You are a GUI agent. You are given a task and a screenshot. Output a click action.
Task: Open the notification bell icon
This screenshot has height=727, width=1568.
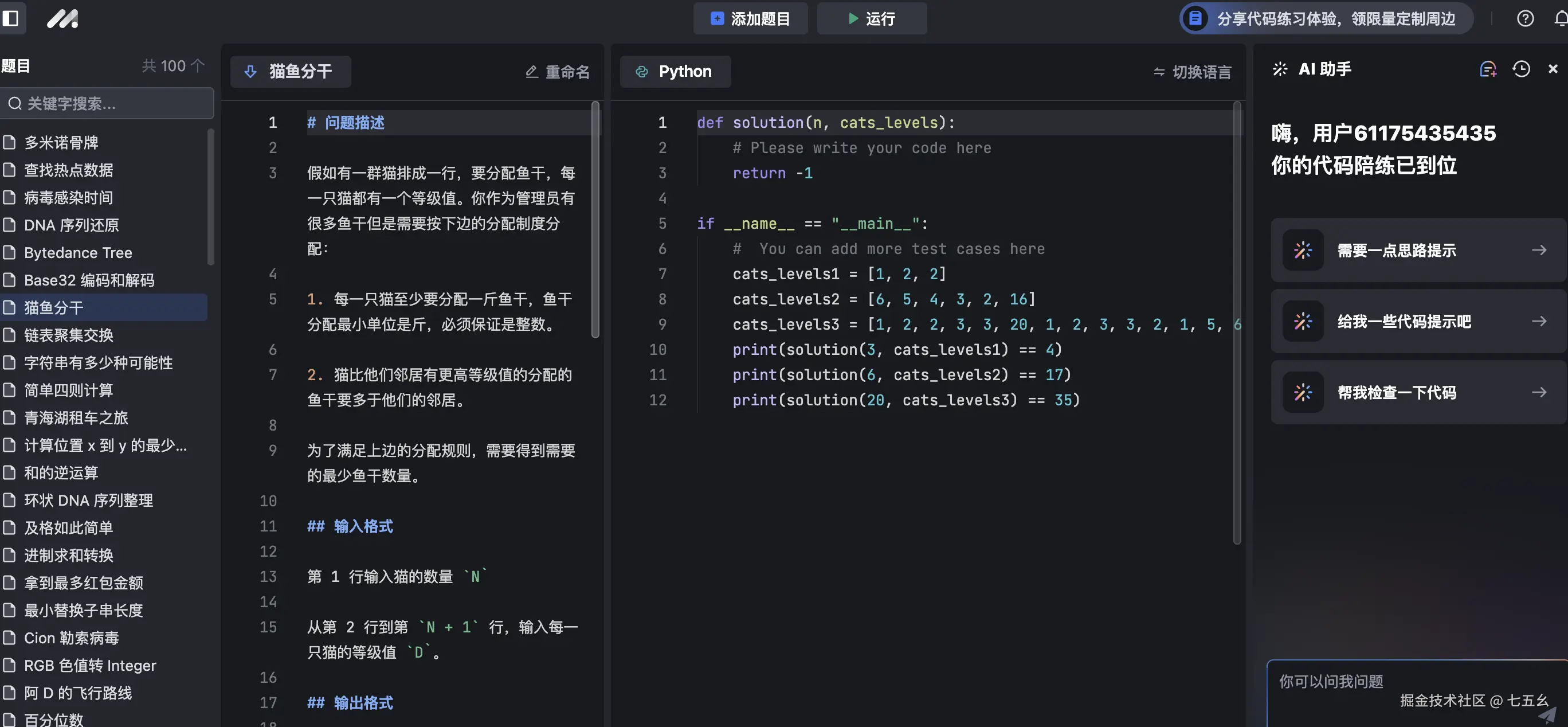coord(1560,18)
